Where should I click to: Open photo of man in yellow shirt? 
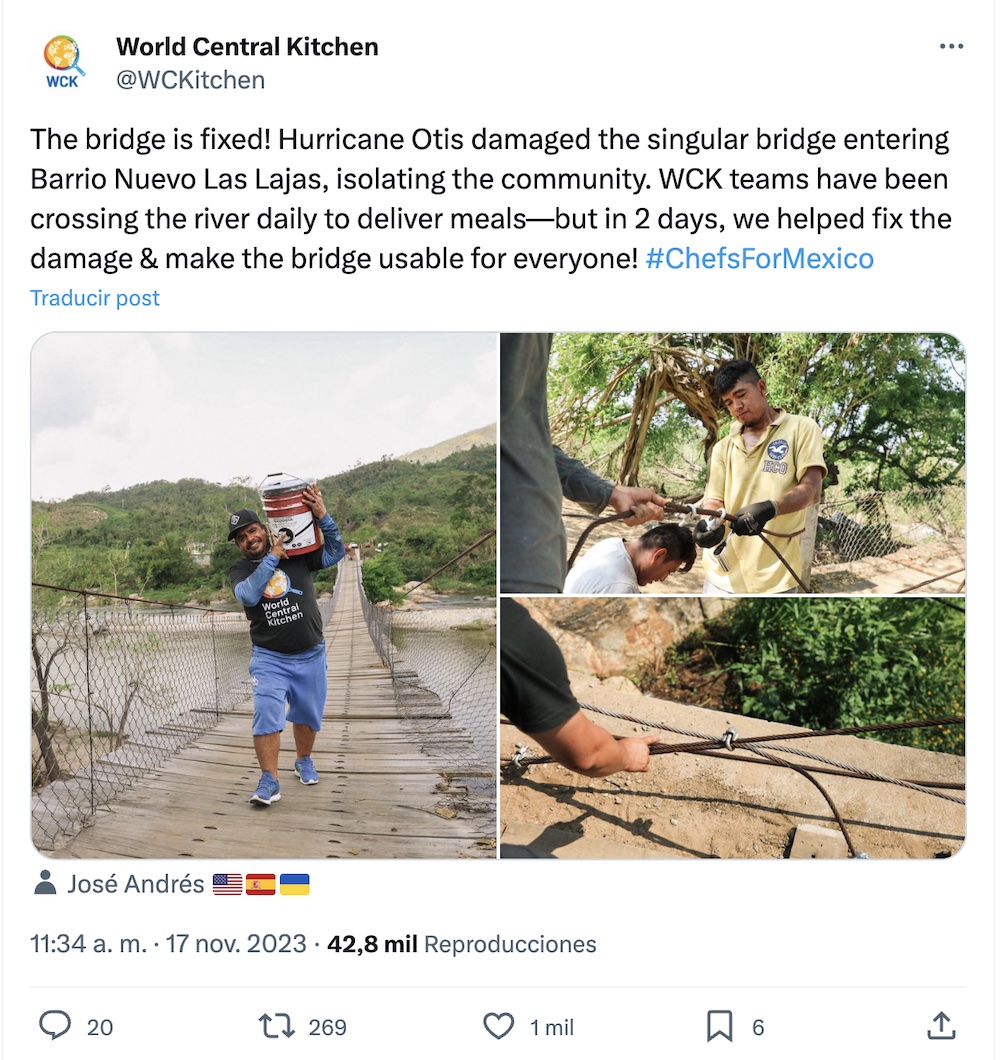[733, 462]
